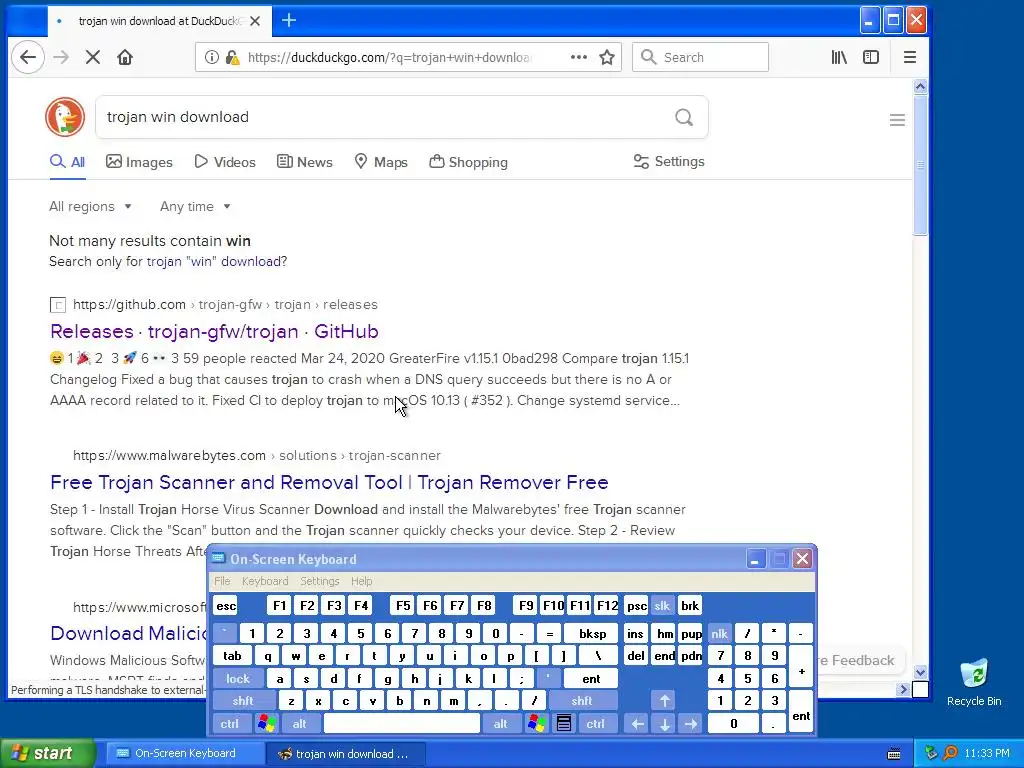Click the application menu key on keyboard
The width and height of the screenshot is (1024, 768).
[x=564, y=723]
